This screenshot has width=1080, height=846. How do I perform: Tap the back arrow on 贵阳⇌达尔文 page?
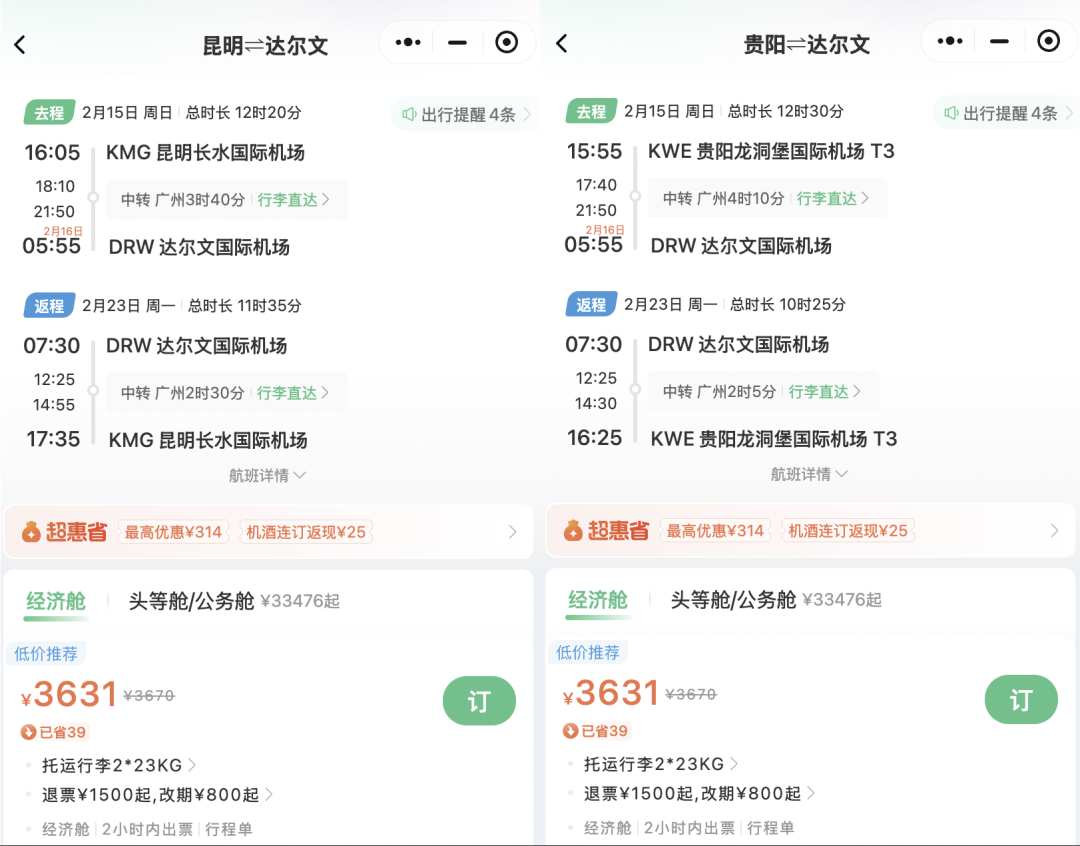click(562, 40)
